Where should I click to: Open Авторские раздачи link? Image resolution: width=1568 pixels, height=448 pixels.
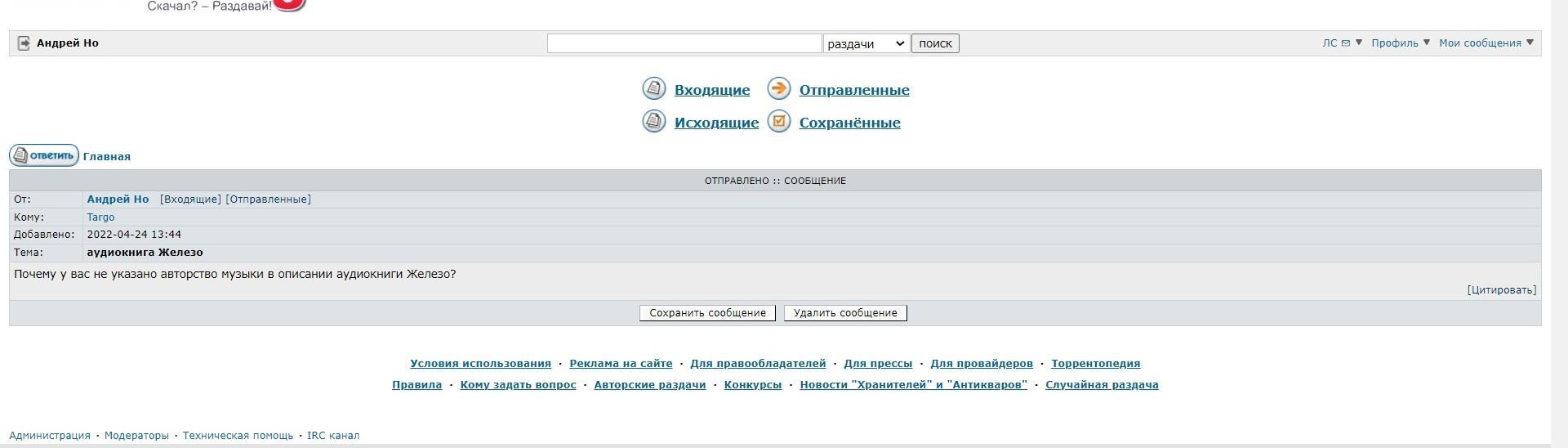pos(649,385)
